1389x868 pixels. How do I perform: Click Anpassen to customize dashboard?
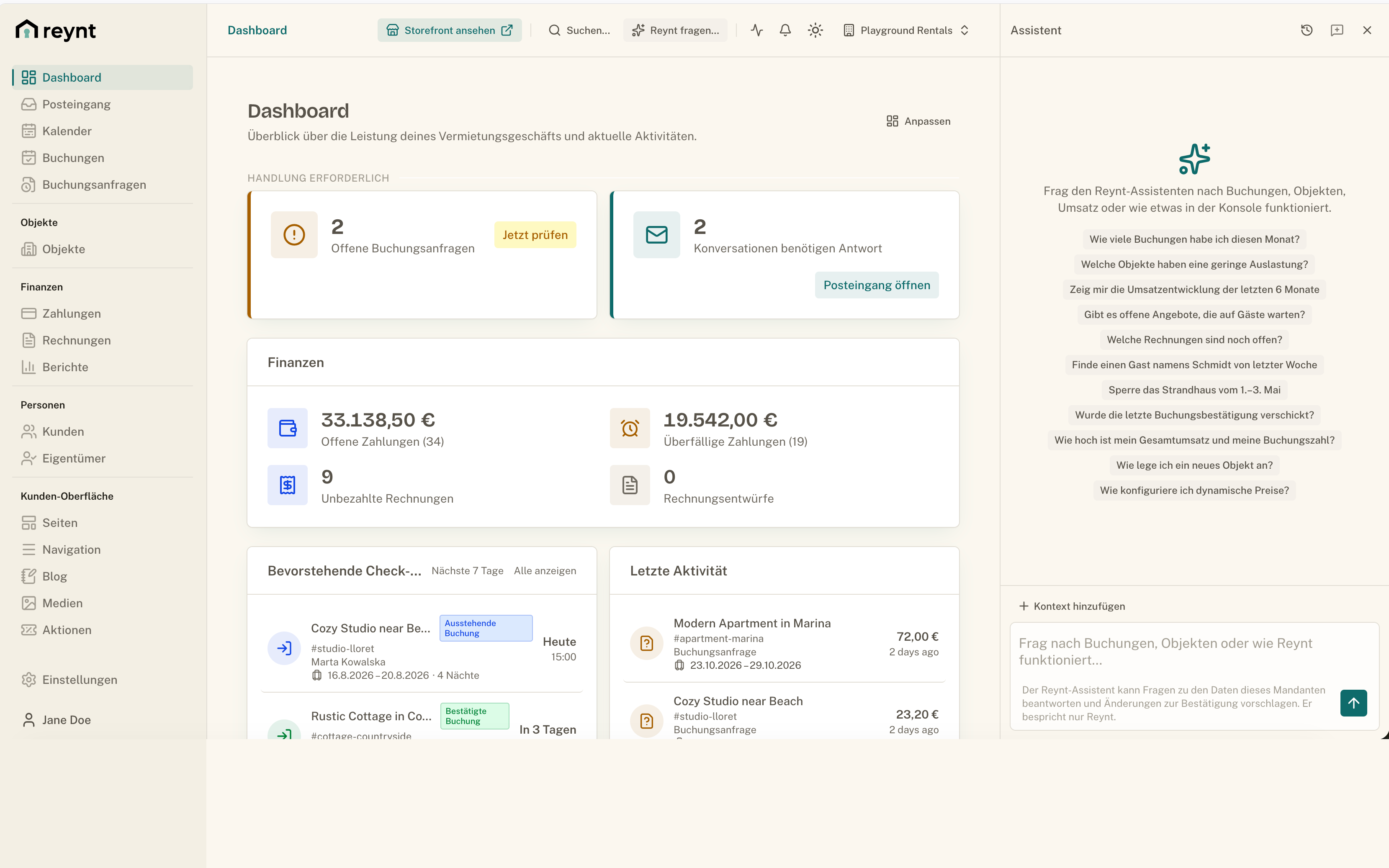point(918,121)
